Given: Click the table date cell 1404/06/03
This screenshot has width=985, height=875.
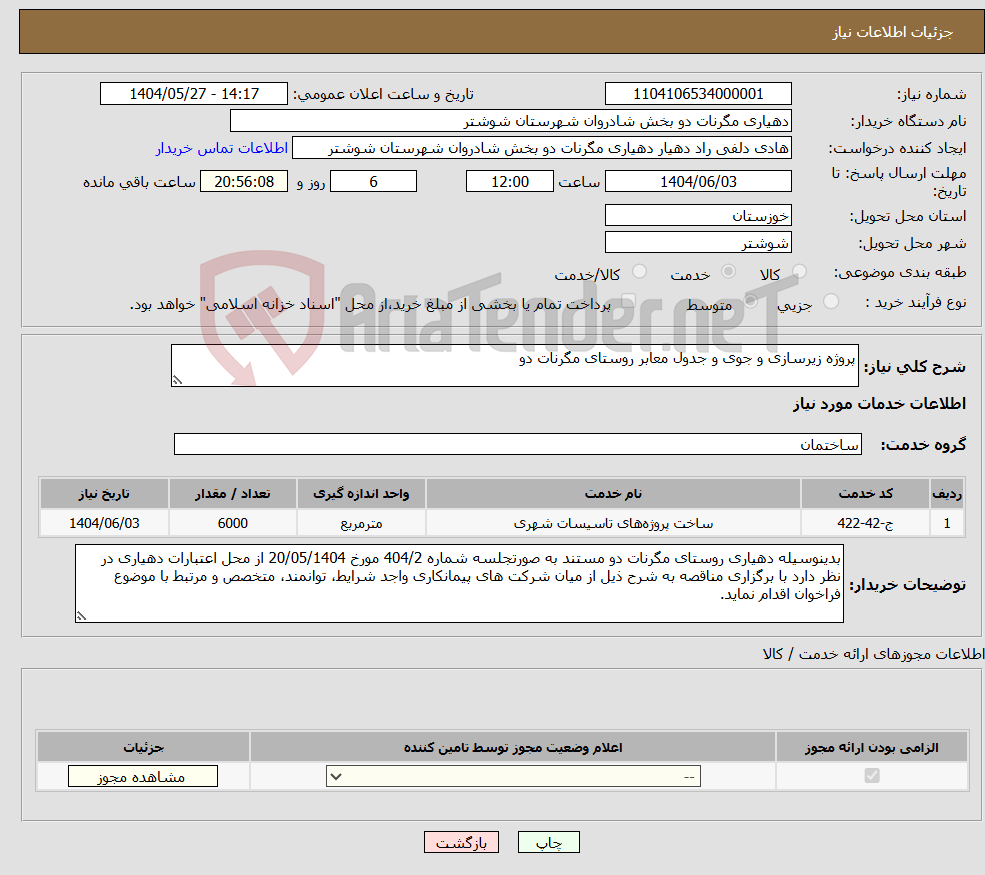Looking at the screenshot, I should [x=104, y=523].
